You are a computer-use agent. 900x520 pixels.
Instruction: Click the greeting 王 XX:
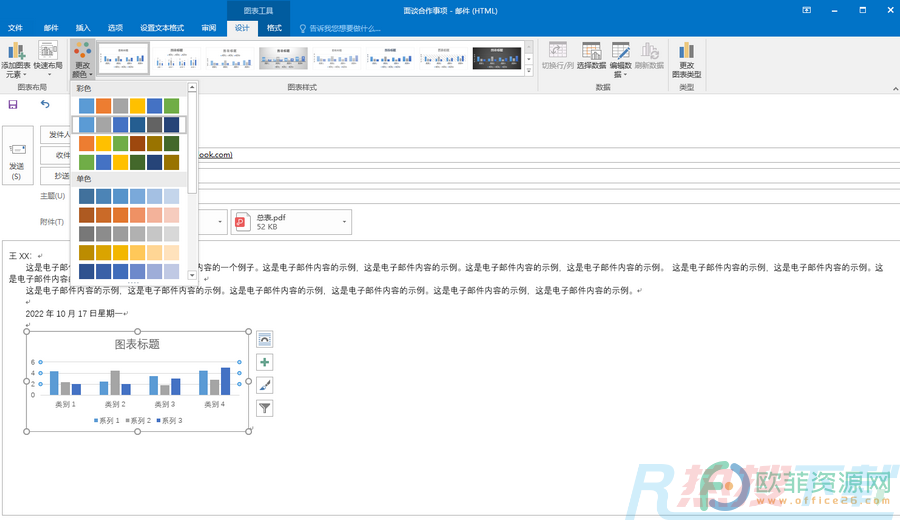20,256
